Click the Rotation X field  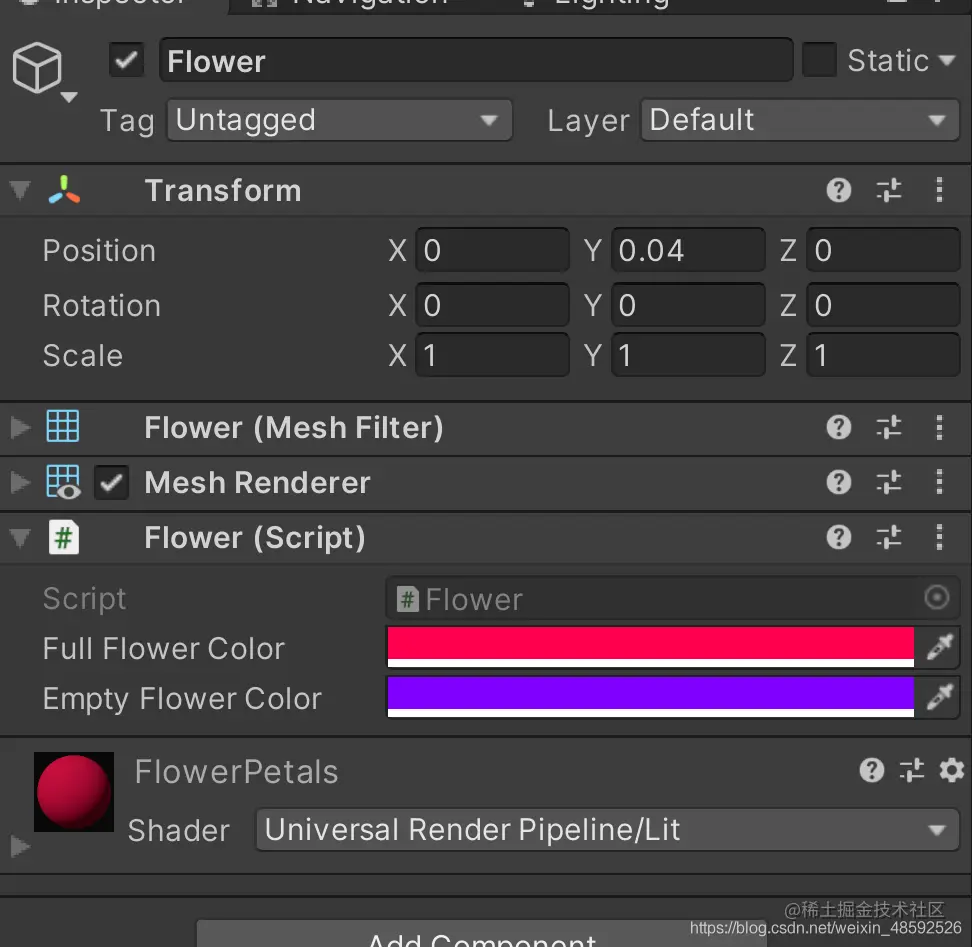492,304
